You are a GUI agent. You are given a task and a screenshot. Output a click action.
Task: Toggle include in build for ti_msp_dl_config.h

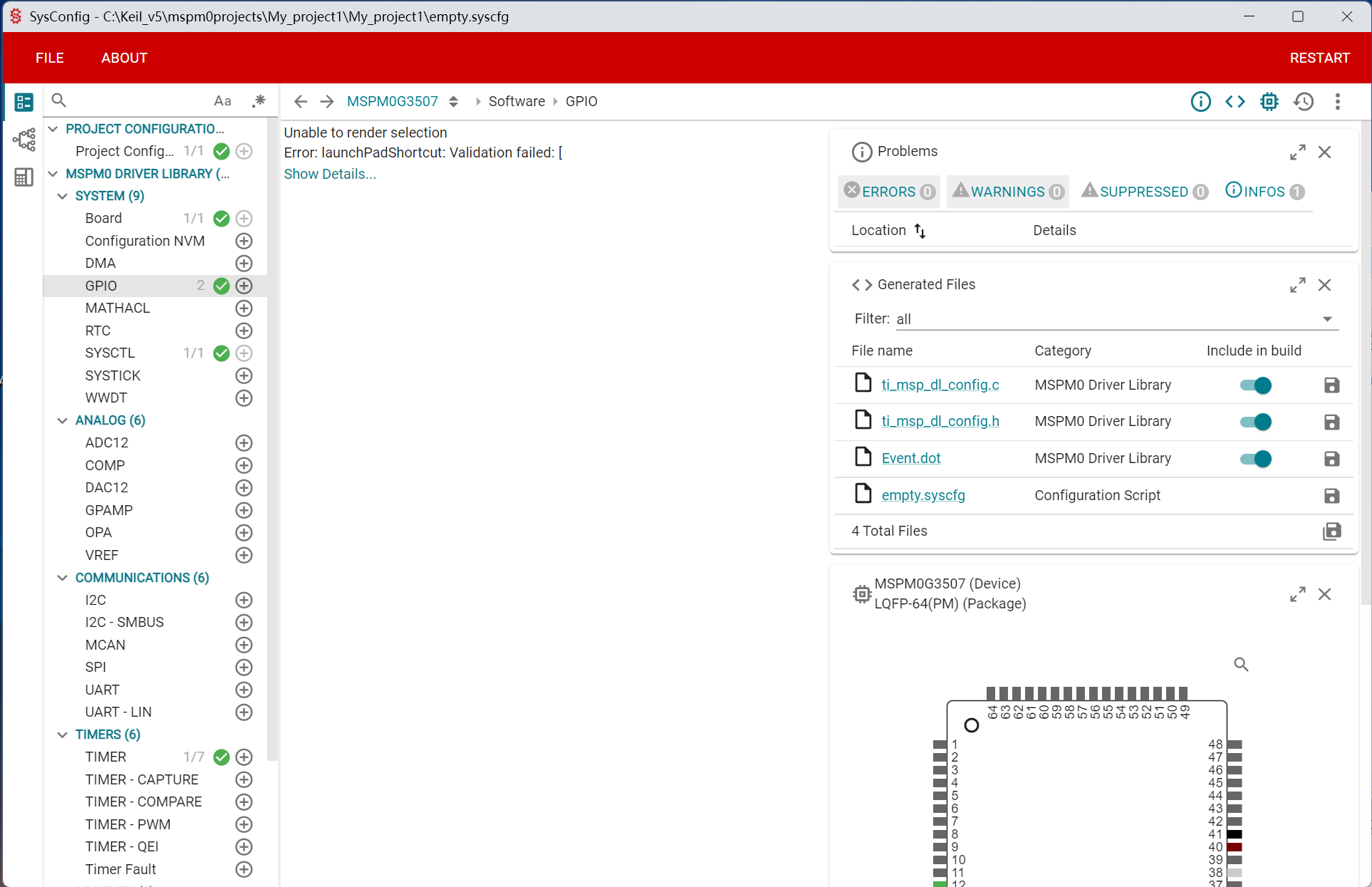[1255, 422]
